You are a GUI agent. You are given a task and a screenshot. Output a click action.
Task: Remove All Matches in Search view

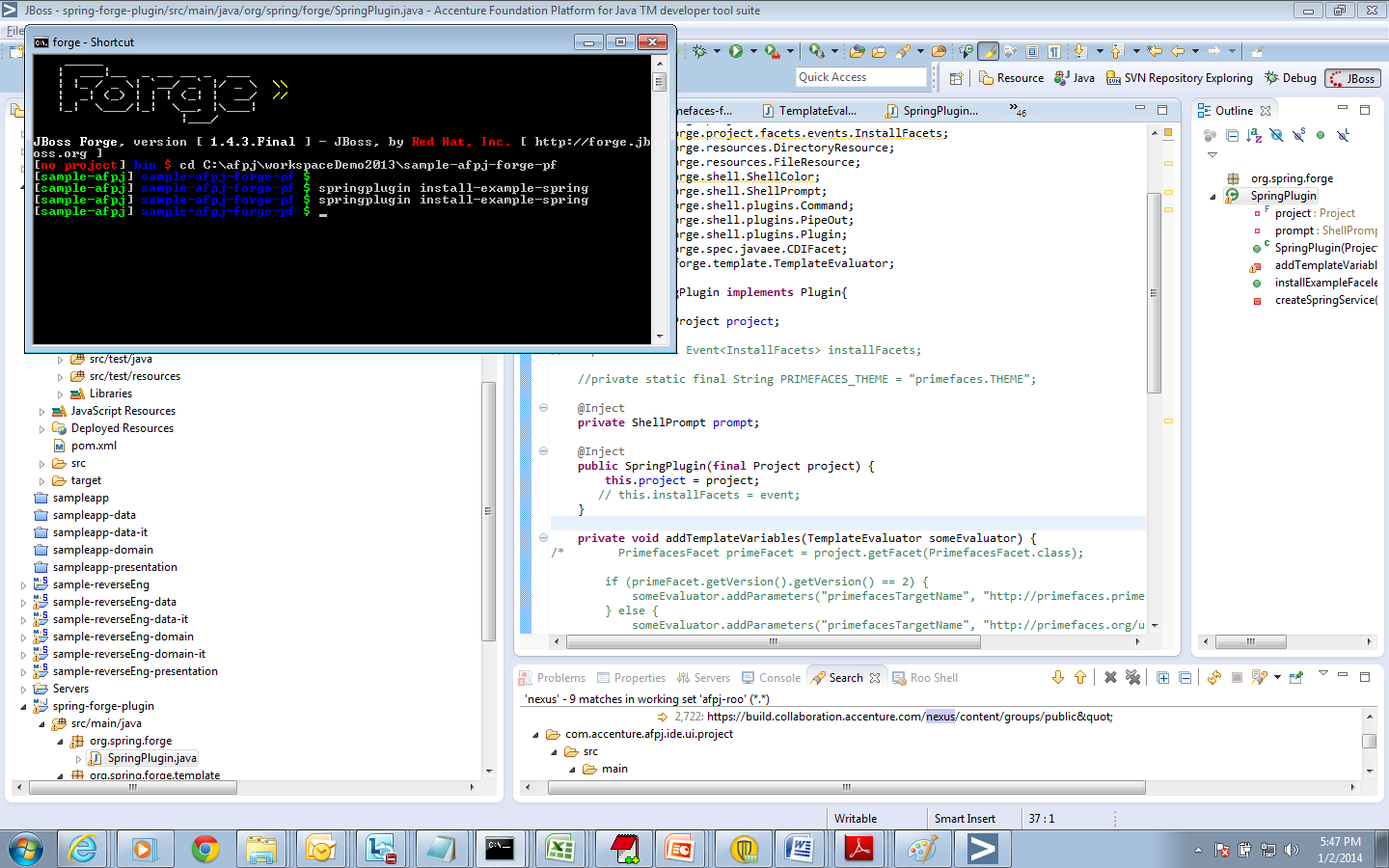click(x=1133, y=677)
